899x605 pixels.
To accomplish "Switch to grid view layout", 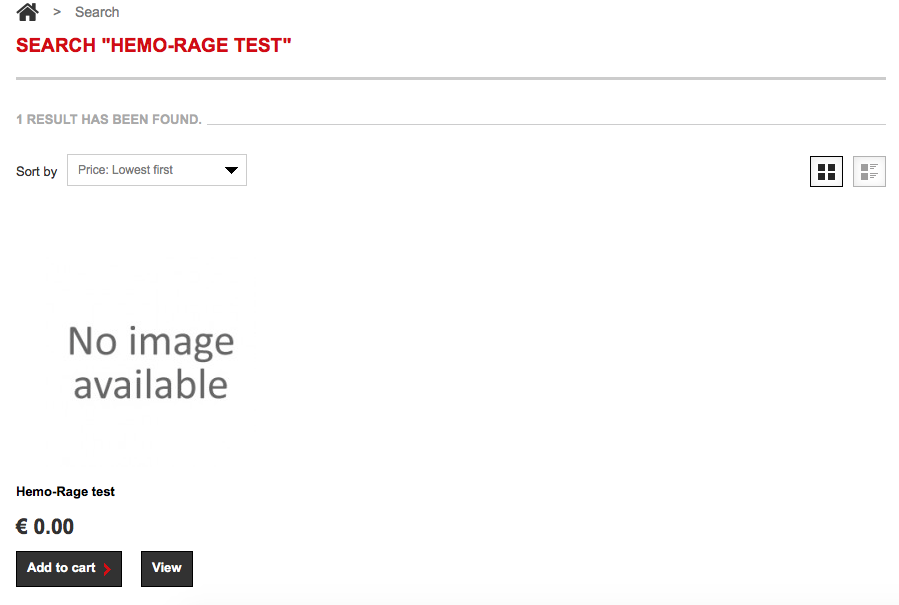I will pos(826,171).
